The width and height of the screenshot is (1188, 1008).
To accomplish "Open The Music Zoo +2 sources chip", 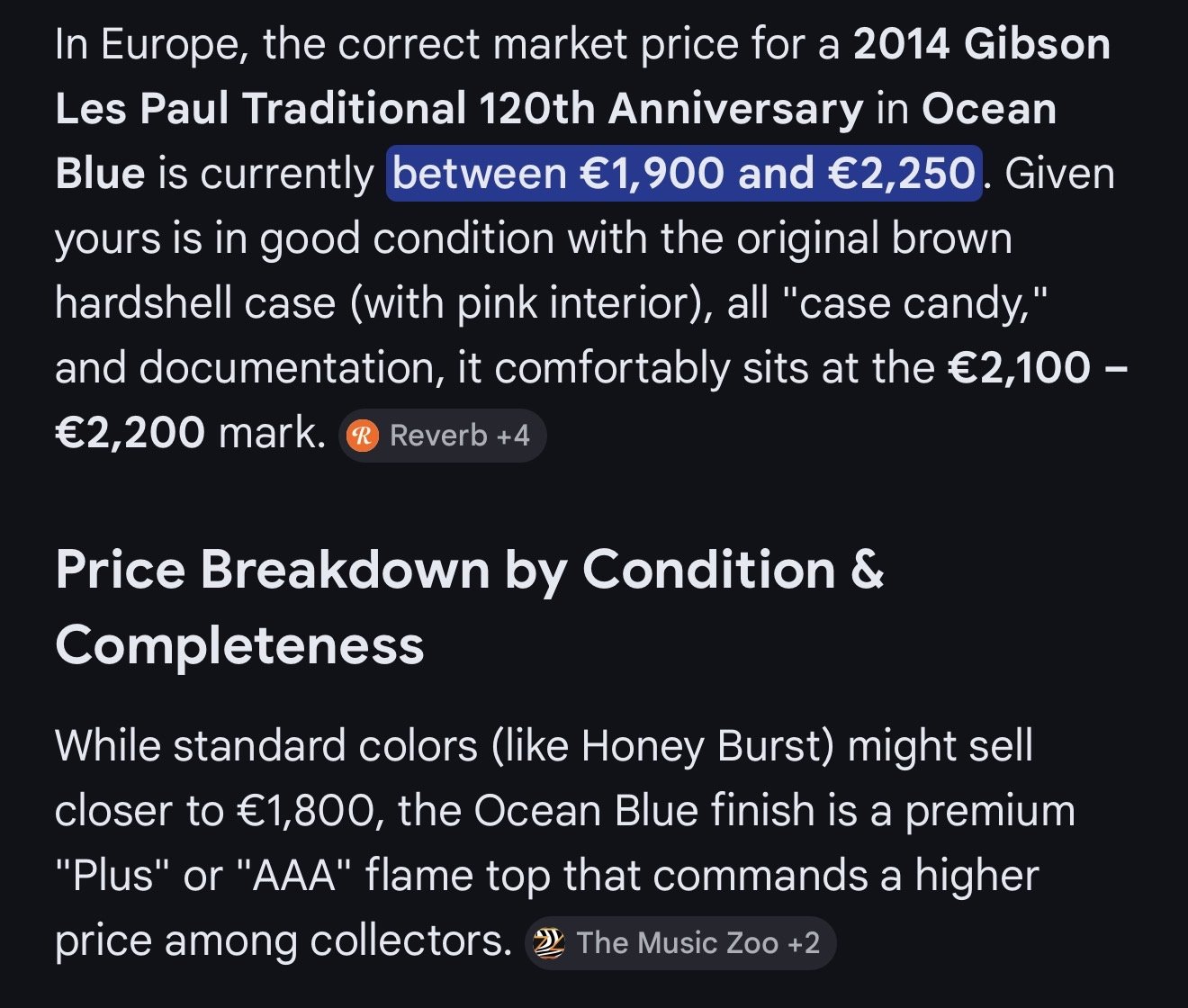I will (680, 943).
